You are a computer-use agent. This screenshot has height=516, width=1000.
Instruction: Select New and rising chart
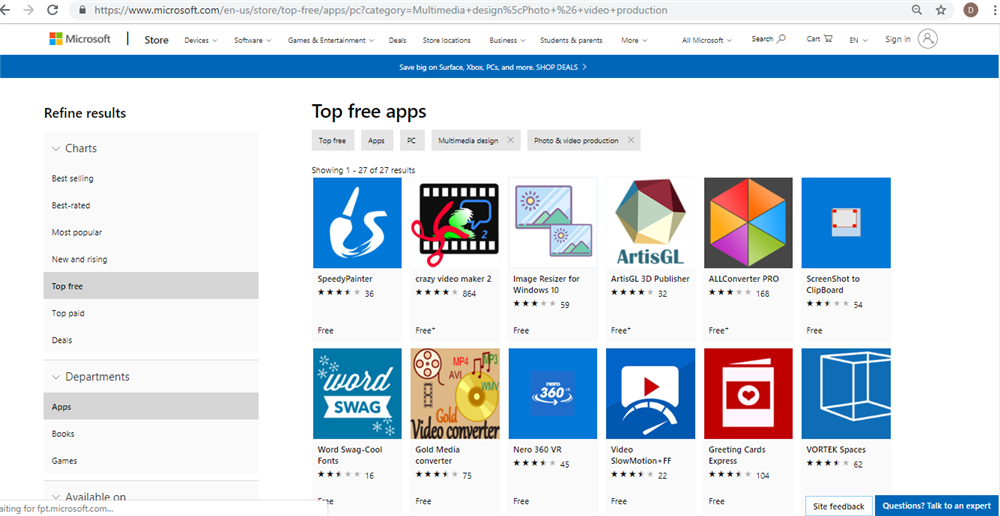click(151, 259)
